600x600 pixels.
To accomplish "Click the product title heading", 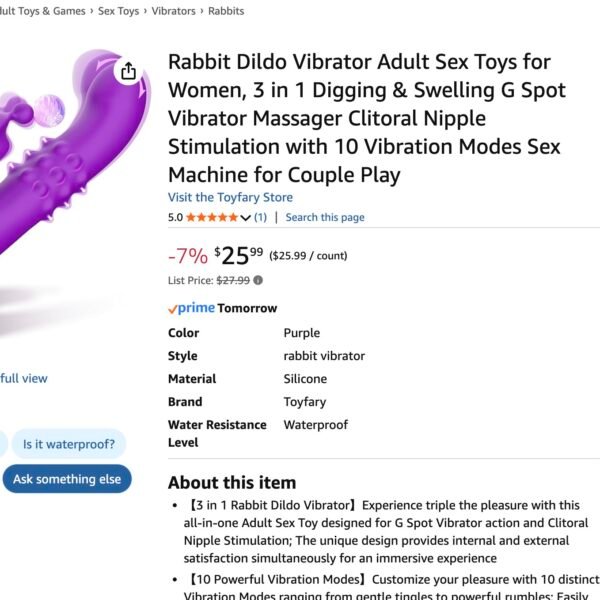I will 367,118.
